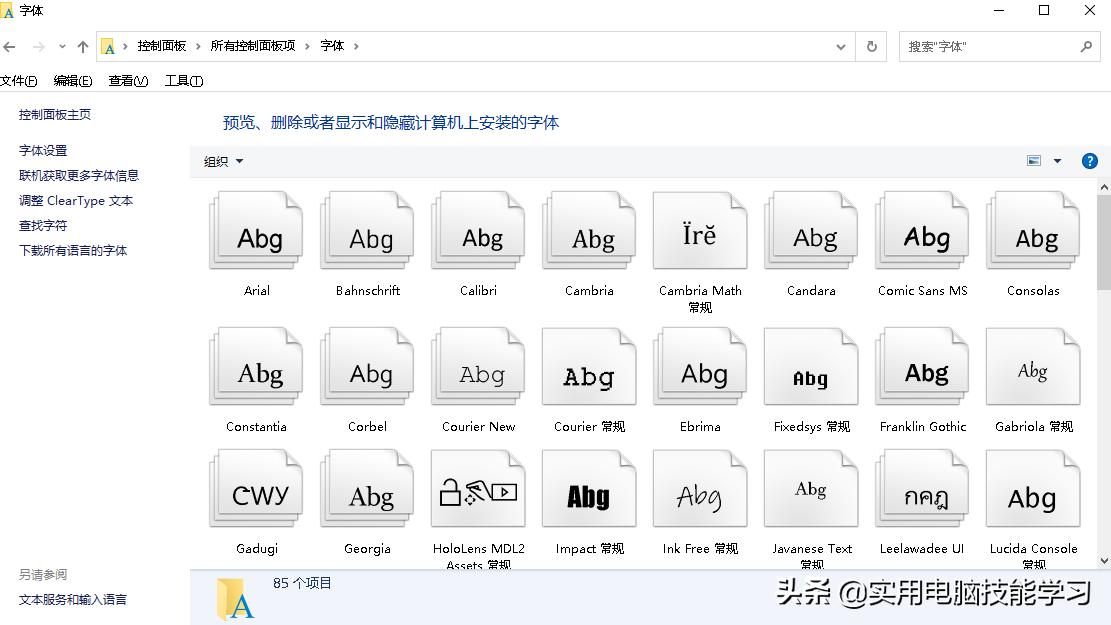This screenshot has height=625, width=1111.
Task: Select the Ink Free 常规 font
Action: [699, 488]
